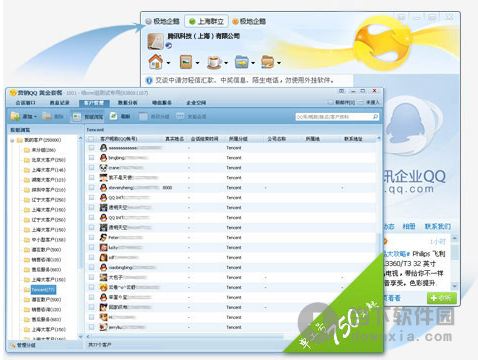This screenshot has height=360, width=478.
Task: Click the jerrylu contact avatar
Action: coord(103,327)
